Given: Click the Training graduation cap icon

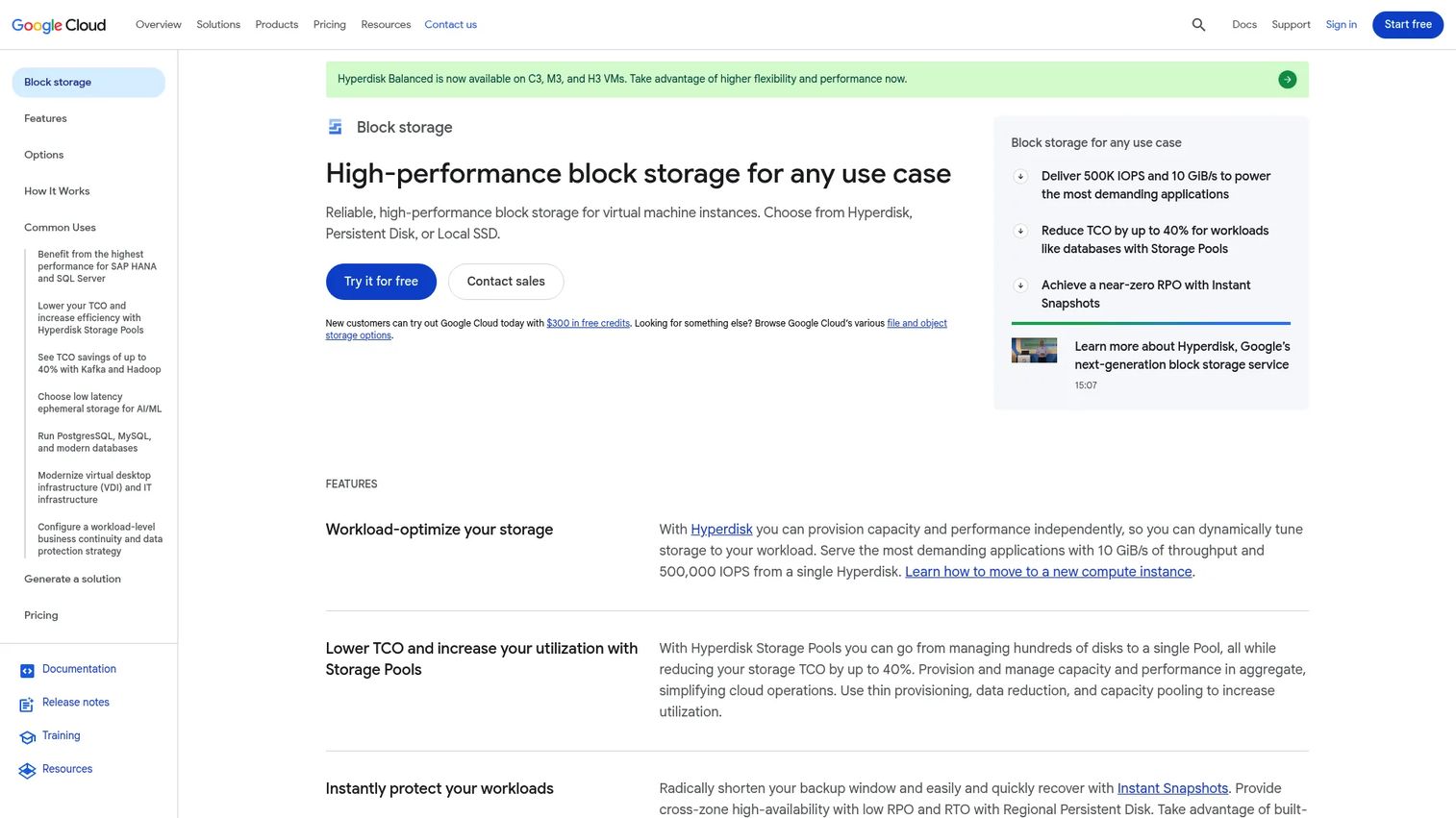Looking at the screenshot, I should click(x=27, y=737).
